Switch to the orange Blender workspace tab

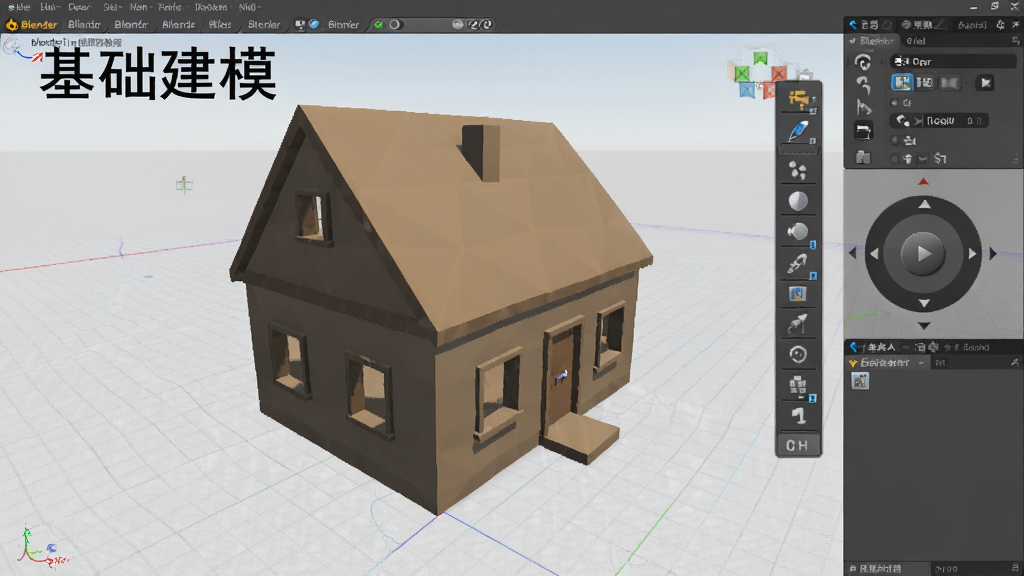click(x=39, y=25)
